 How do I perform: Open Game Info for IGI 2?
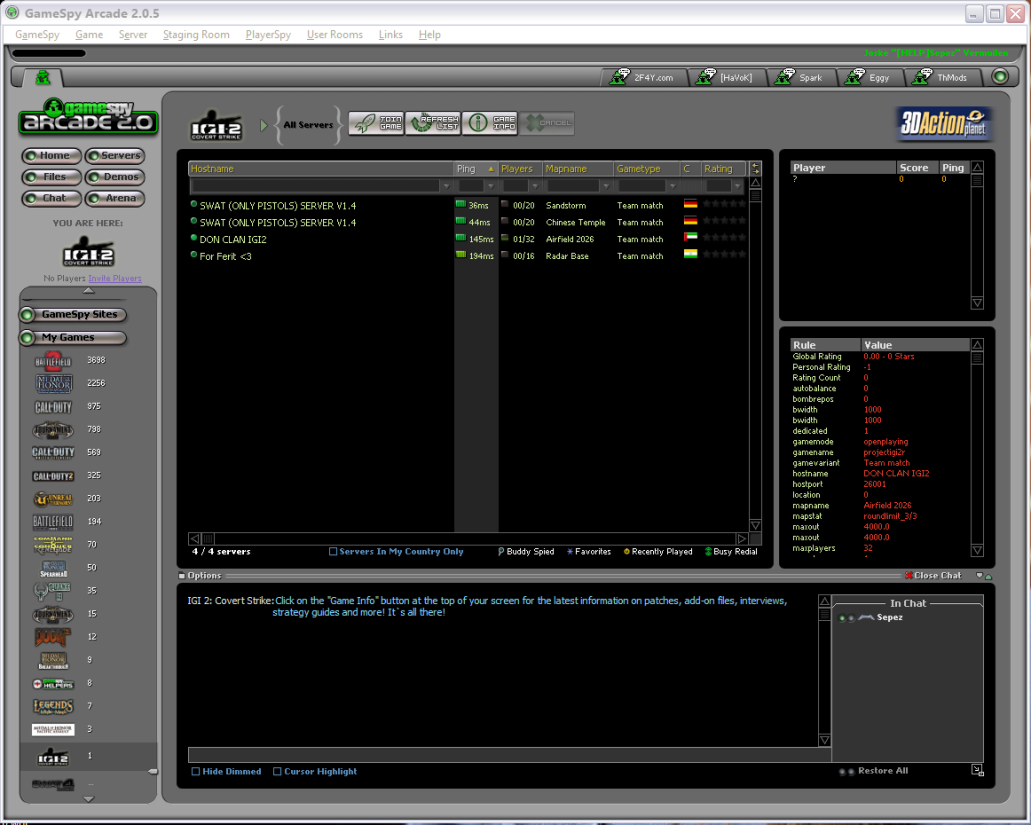pyautogui.click(x=490, y=123)
